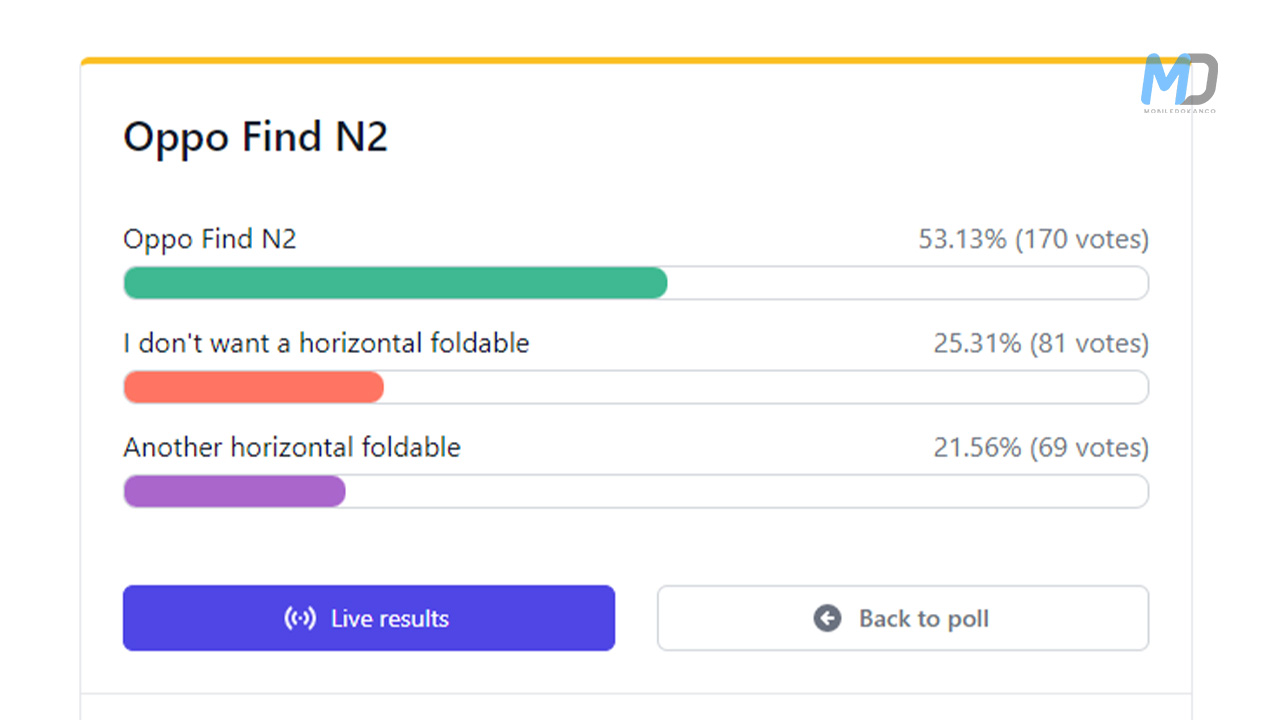The image size is (1280, 720).
Task: Click the broadcast signal icon beside Live results
Action: pyautogui.click(x=300, y=618)
